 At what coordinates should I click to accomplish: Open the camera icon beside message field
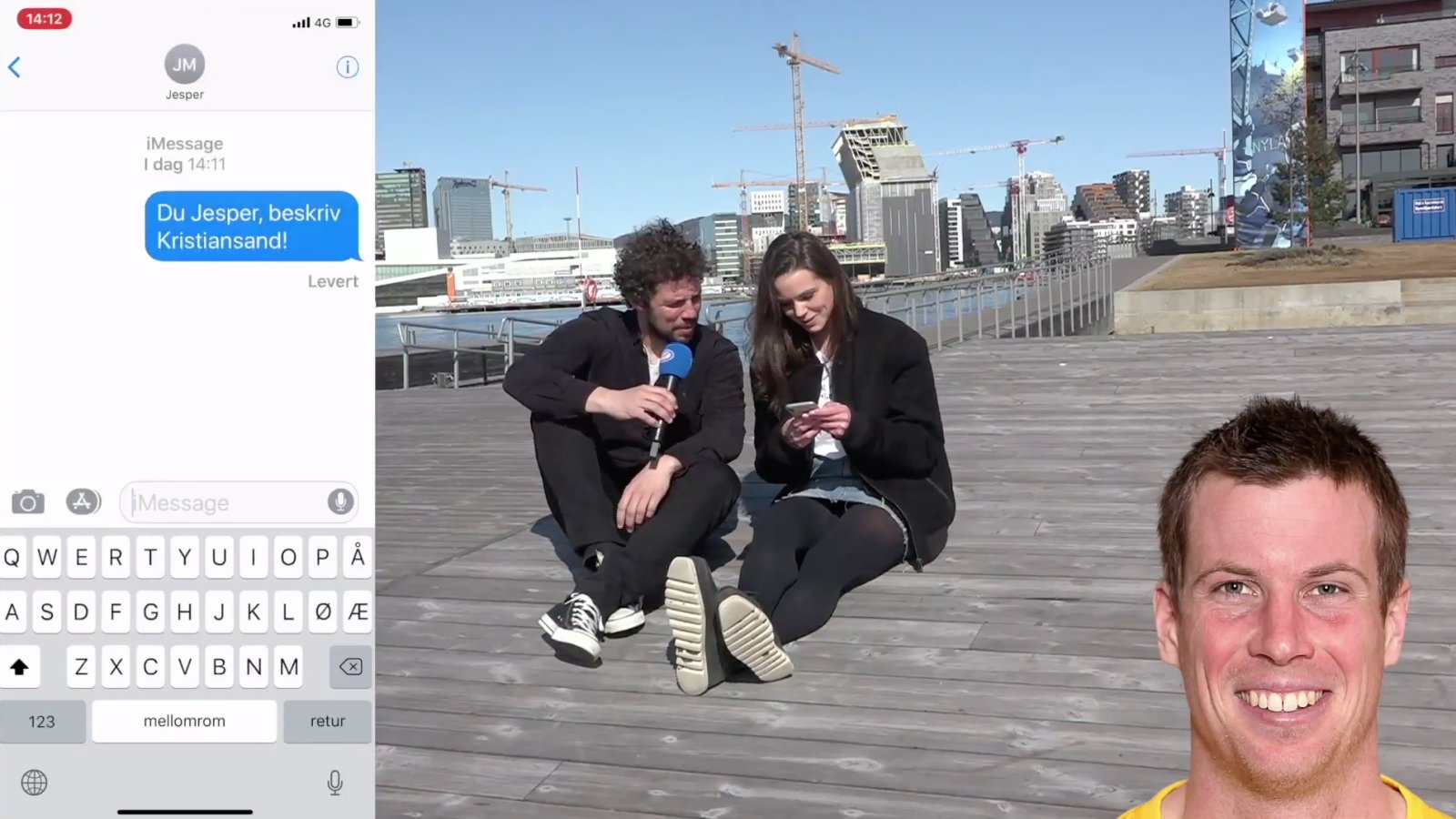[27, 502]
